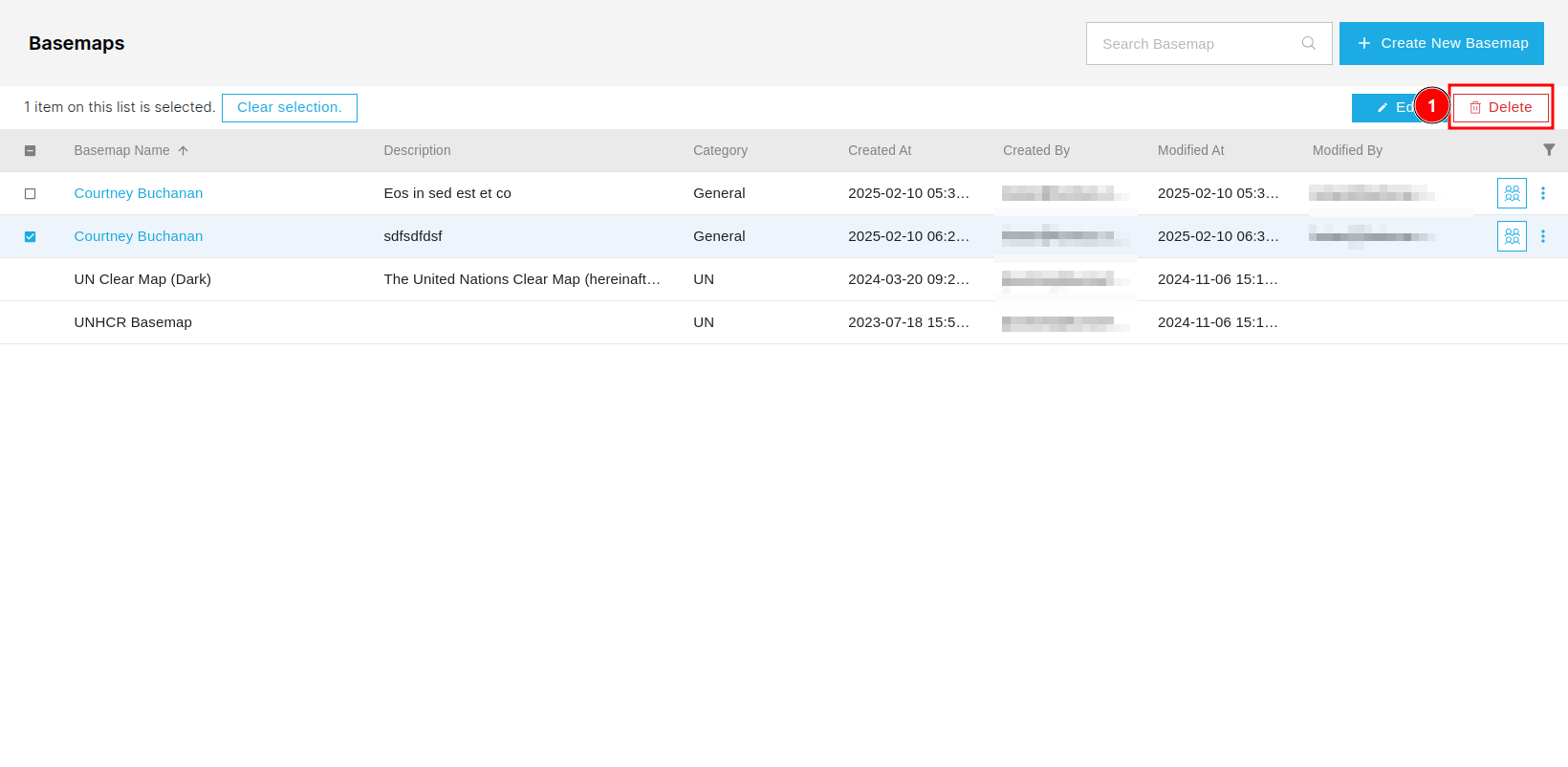The width and height of the screenshot is (1568, 767).
Task: Click the Create New Basemap button
Action: (1441, 43)
